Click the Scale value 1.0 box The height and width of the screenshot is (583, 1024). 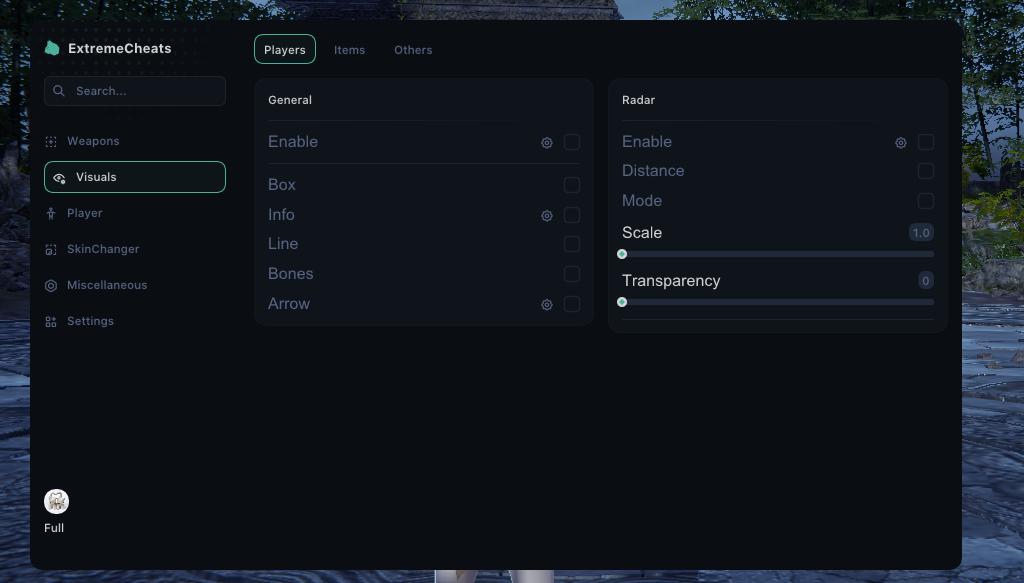(x=921, y=232)
